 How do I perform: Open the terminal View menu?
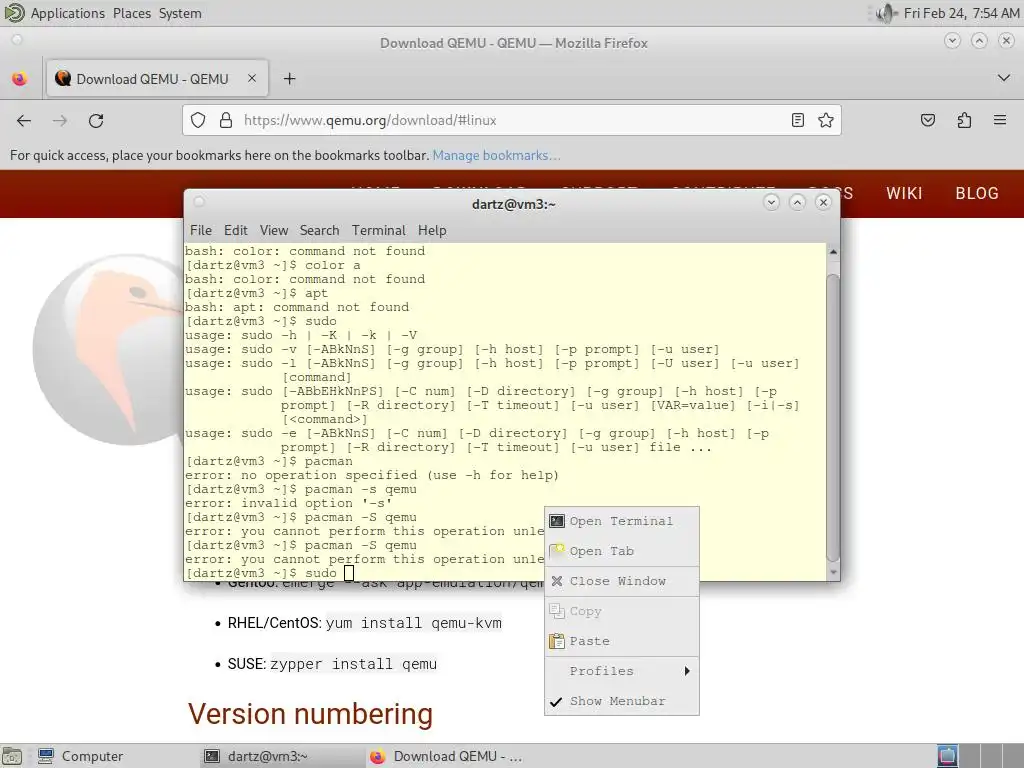click(274, 231)
